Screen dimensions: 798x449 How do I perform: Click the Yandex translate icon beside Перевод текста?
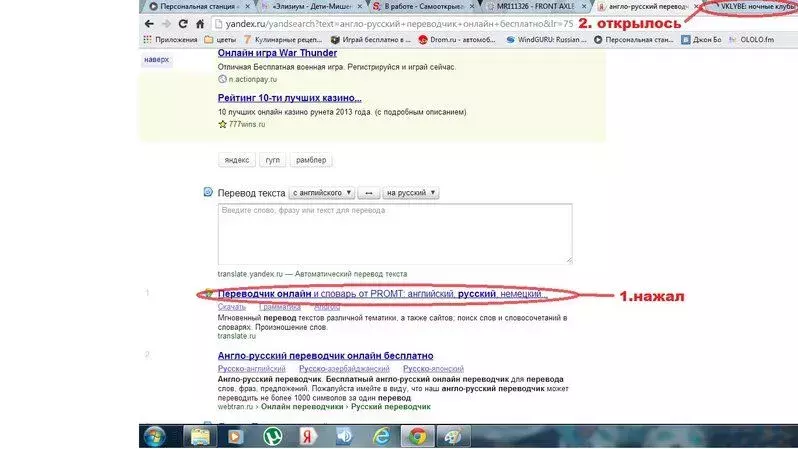click(x=208, y=192)
